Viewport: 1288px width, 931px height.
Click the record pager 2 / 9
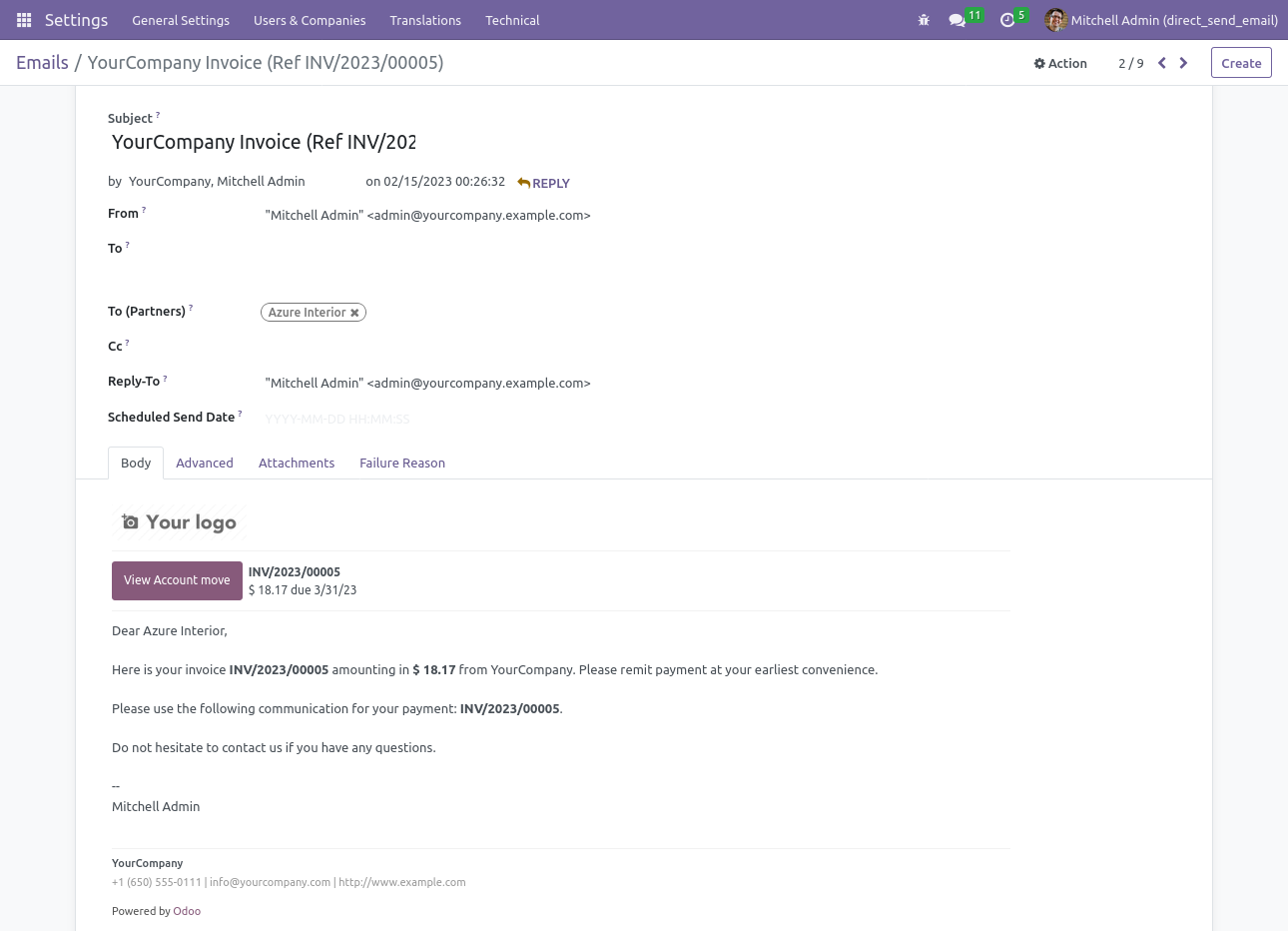click(1131, 63)
